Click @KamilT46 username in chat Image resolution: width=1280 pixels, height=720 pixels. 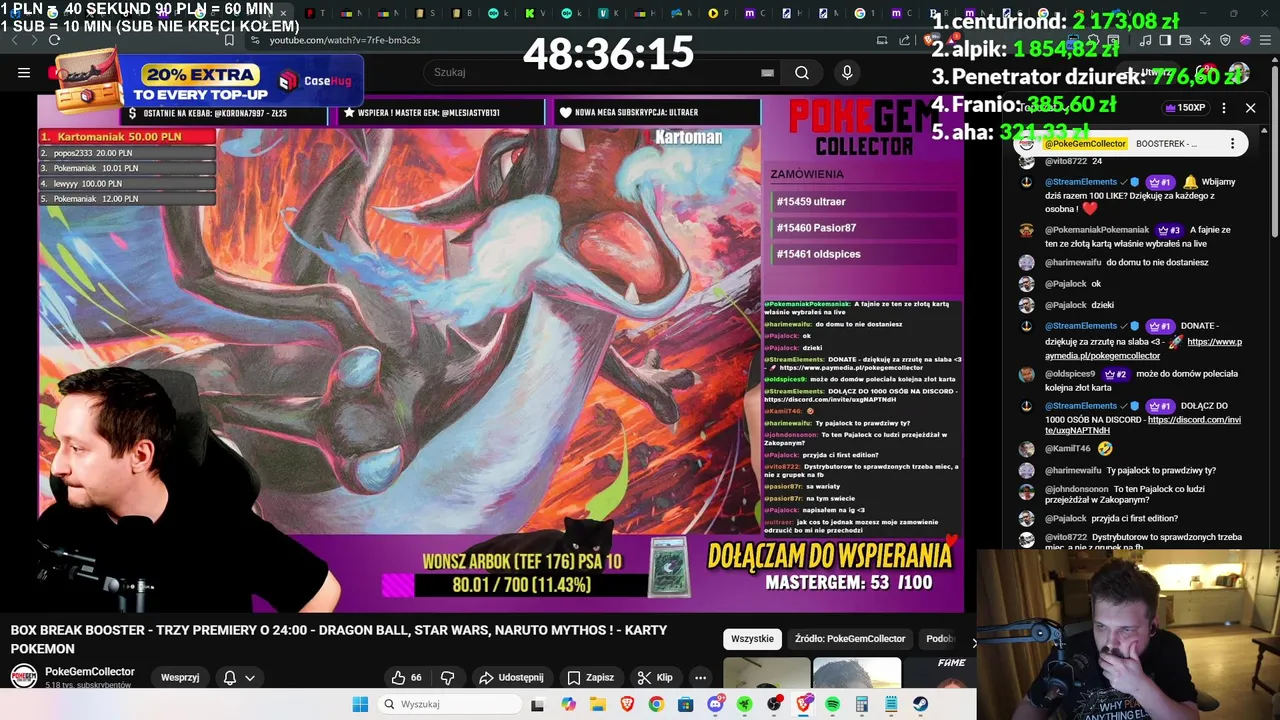pos(1067,449)
